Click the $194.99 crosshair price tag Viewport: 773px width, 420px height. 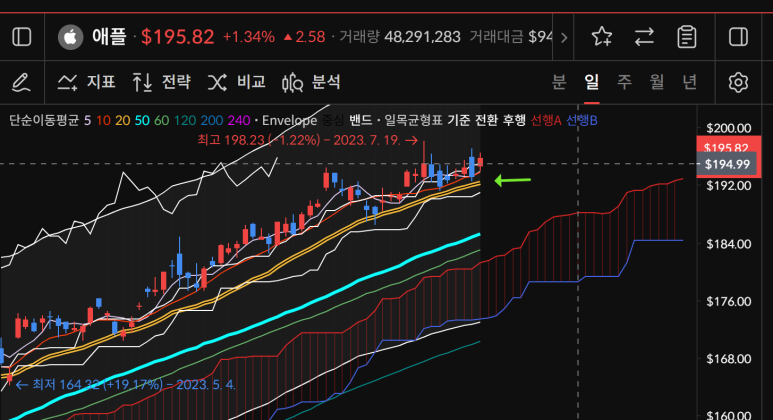click(x=727, y=164)
